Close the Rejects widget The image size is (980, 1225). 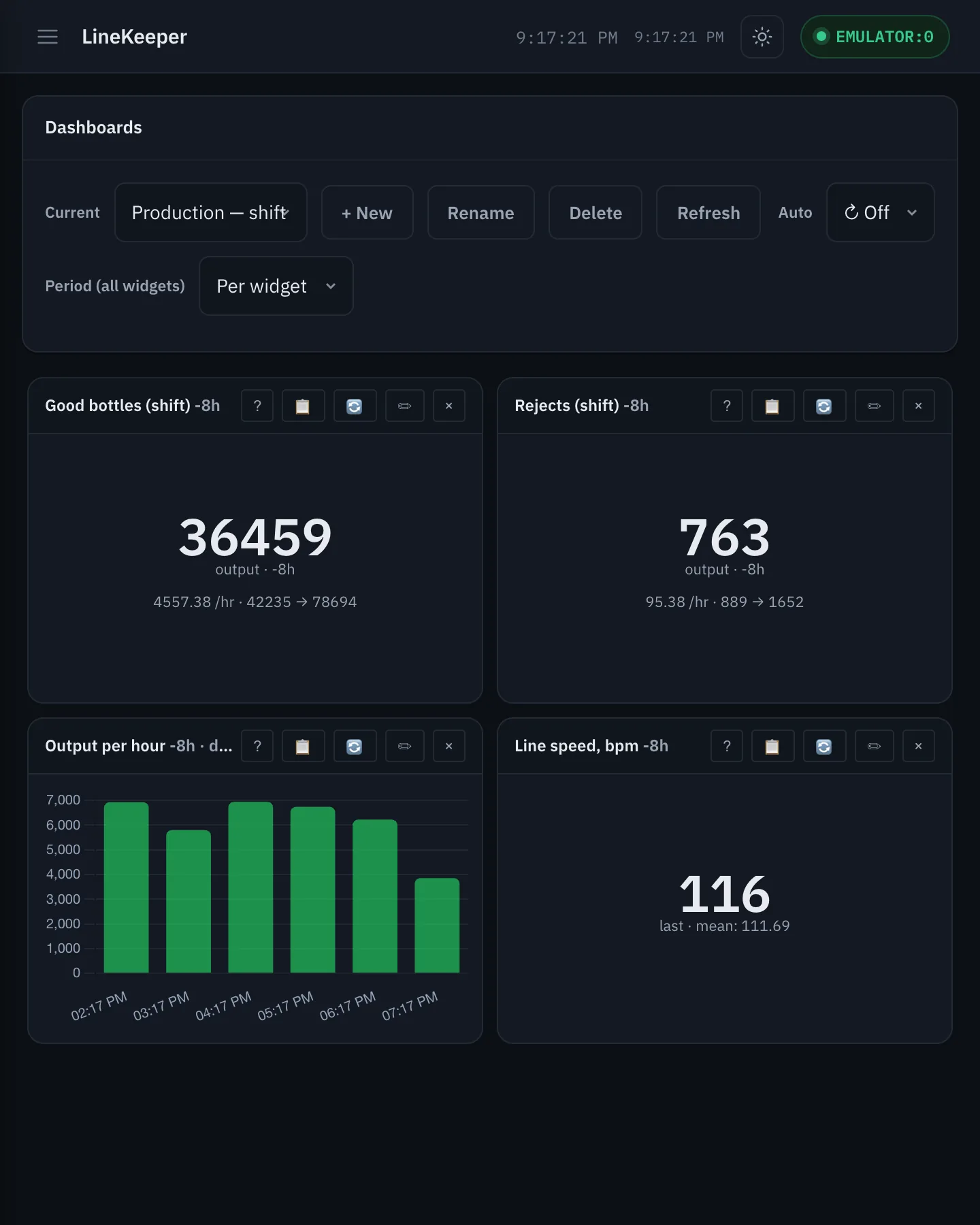(919, 406)
